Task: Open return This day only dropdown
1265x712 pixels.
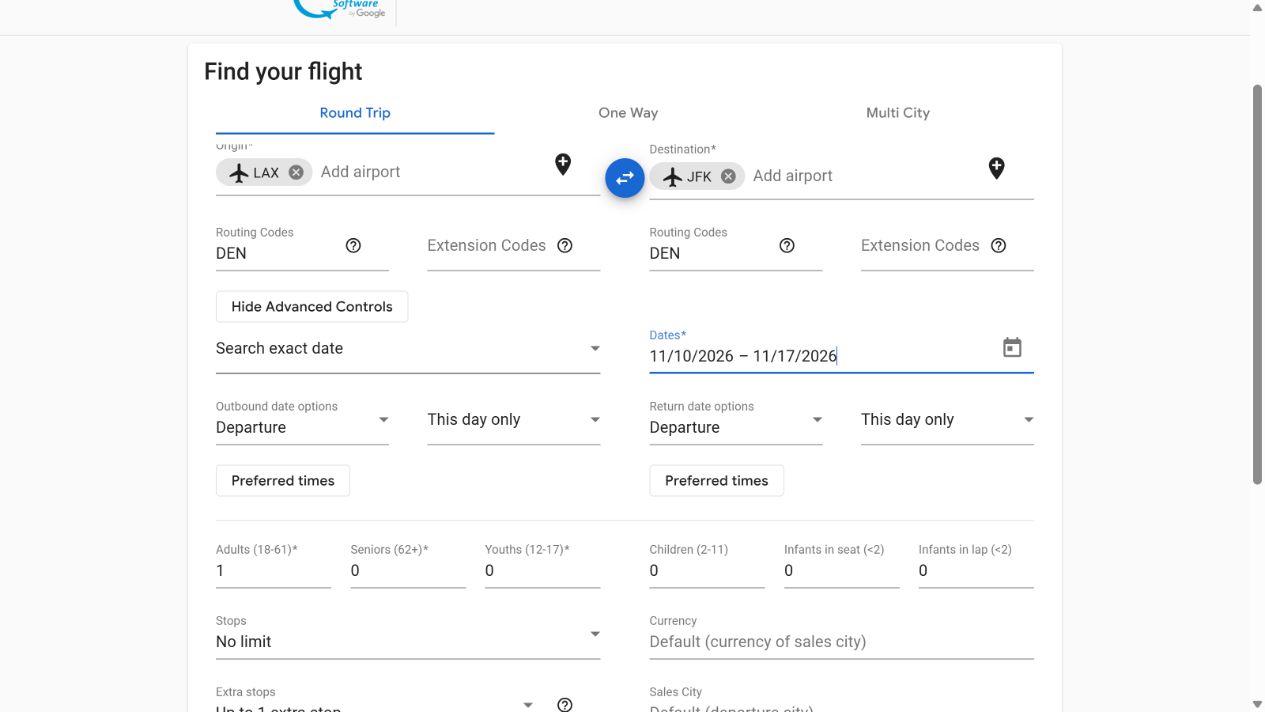Action: [x=947, y=420]
